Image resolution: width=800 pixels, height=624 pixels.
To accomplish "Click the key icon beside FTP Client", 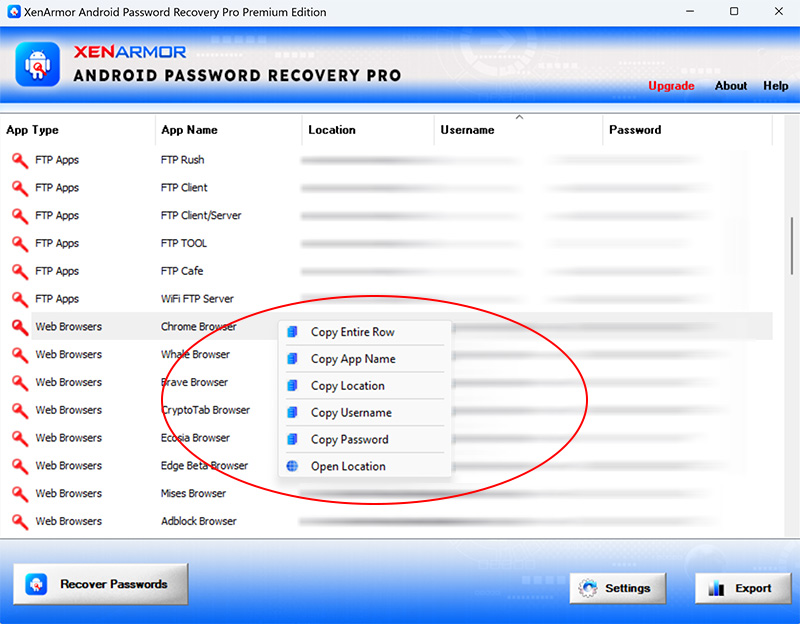I will (20, 188).
